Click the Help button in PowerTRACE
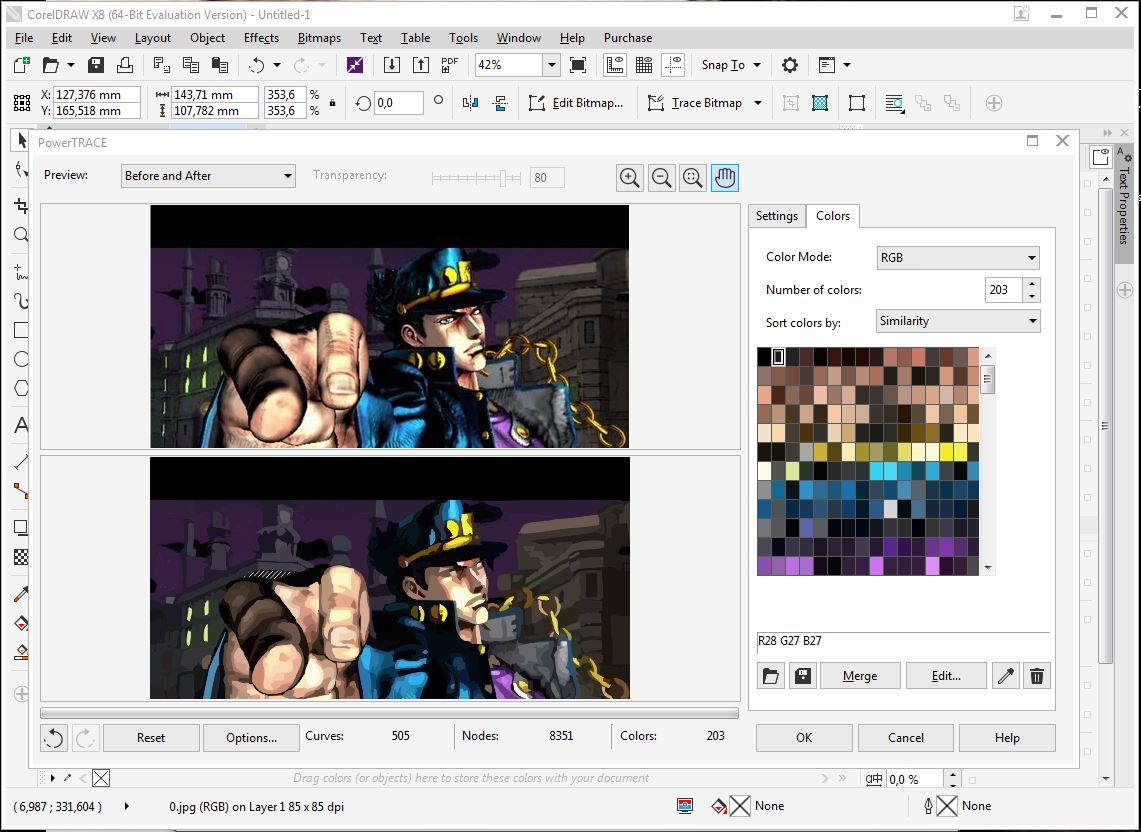The width and height of the screenshot is (1141, 832). [1007, 737]
